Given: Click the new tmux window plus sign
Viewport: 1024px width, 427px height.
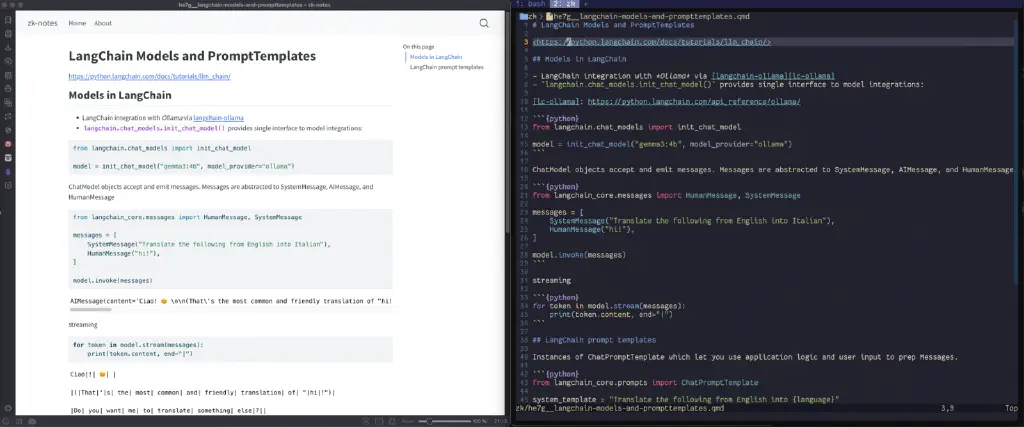Looking at the screenshot, I should click(586, 4).
